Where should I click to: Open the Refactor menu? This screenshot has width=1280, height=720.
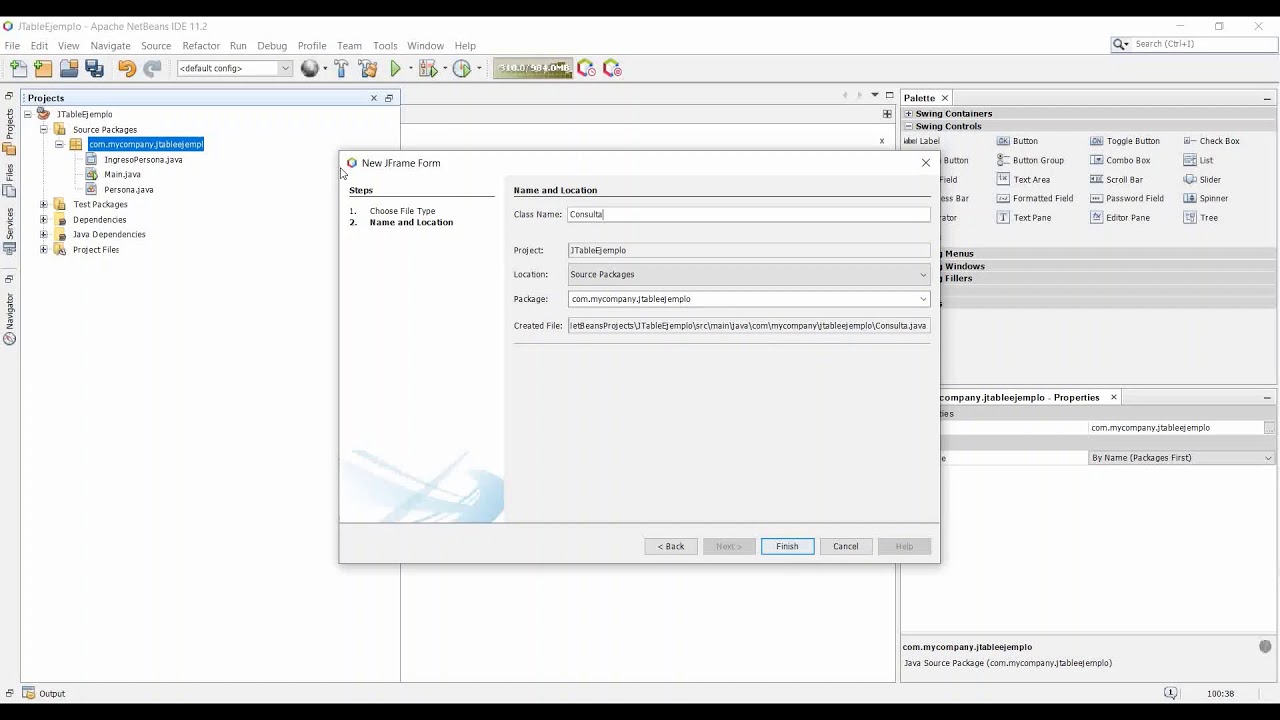(x=201, y=45)
